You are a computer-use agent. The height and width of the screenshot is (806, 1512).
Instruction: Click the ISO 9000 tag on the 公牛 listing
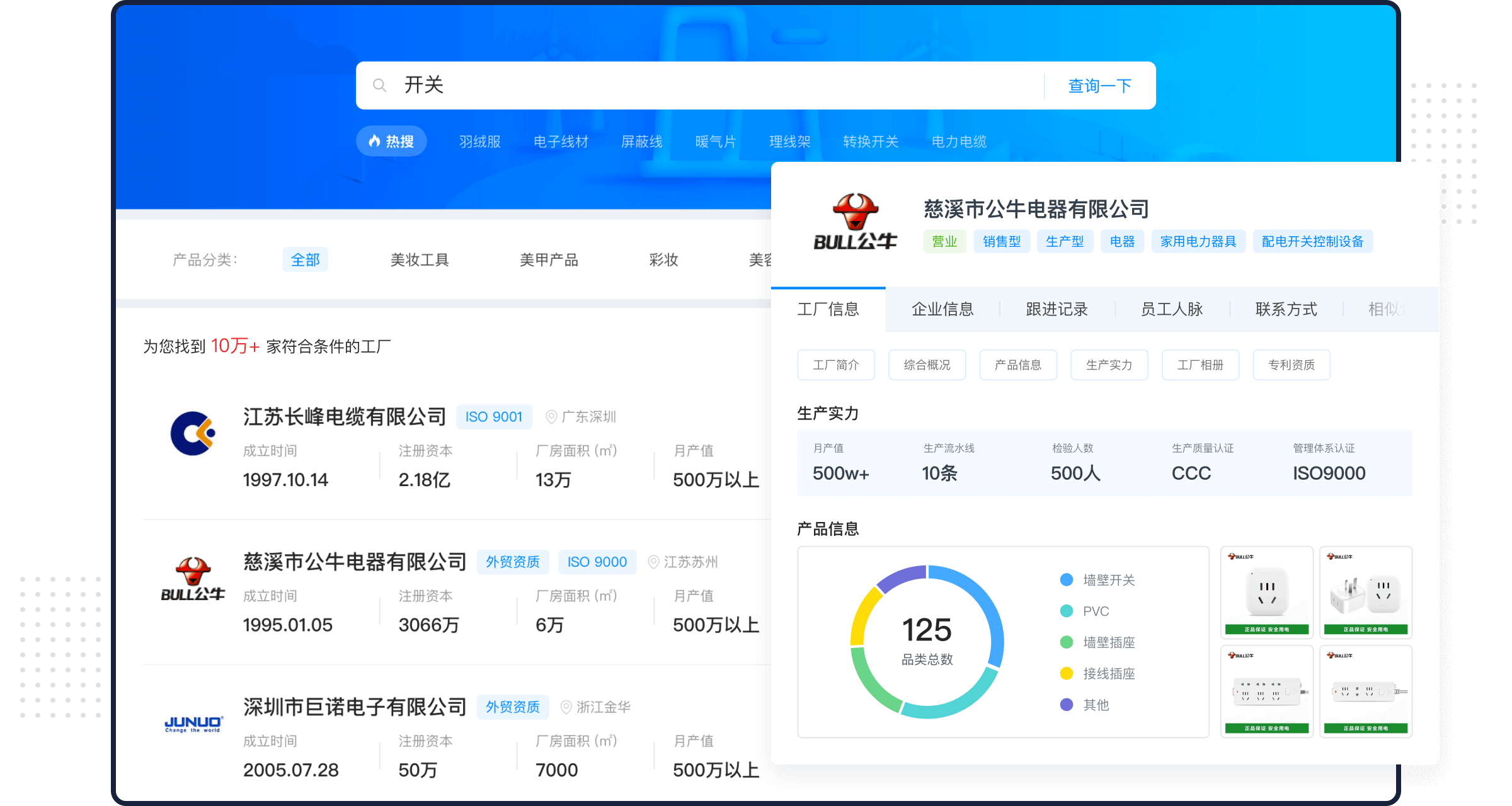pyautogui.click(x=596, y=562)
